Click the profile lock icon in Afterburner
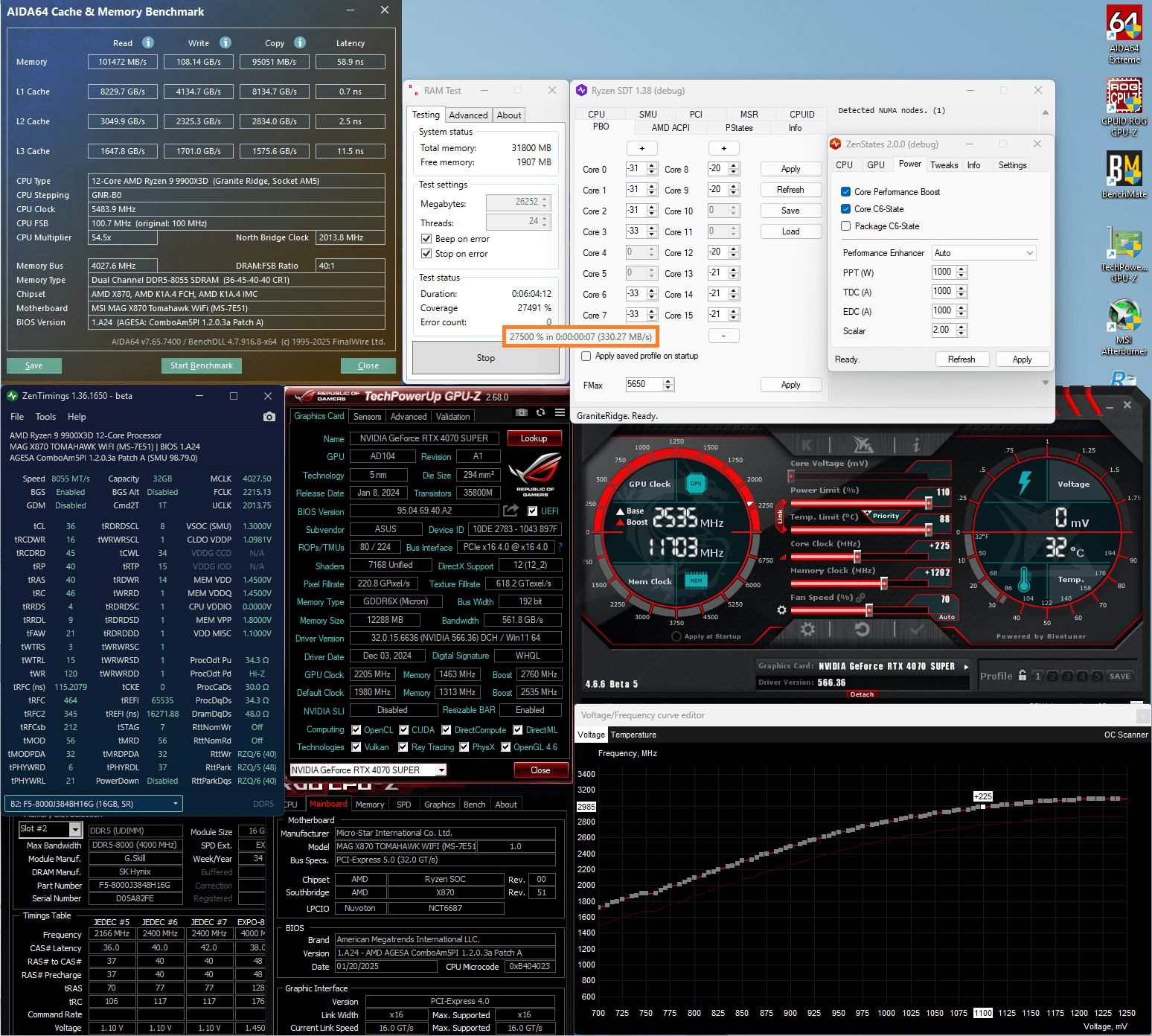This screenshot has height=1036, width=1152. click(x=1023, y=676)
